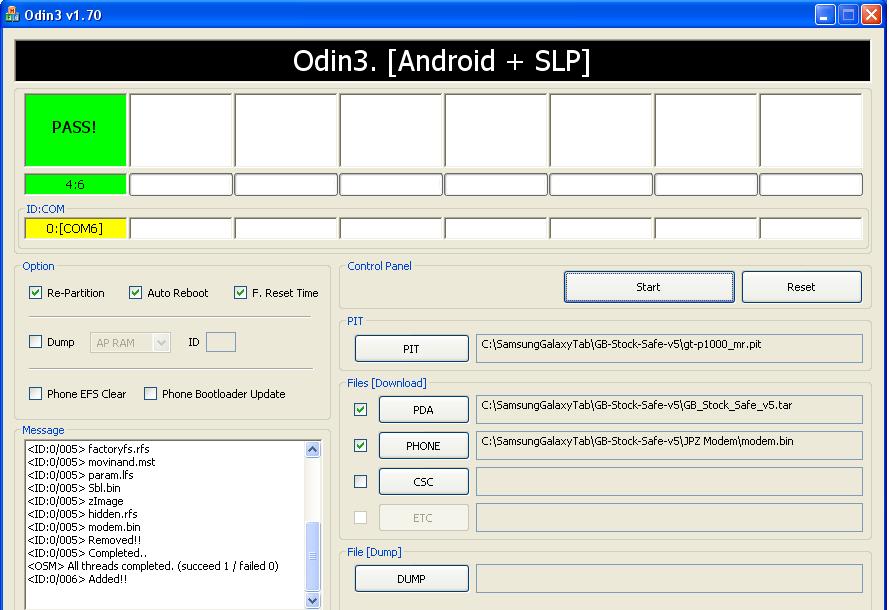Open the AP RAM dropdown

point(130,342)
